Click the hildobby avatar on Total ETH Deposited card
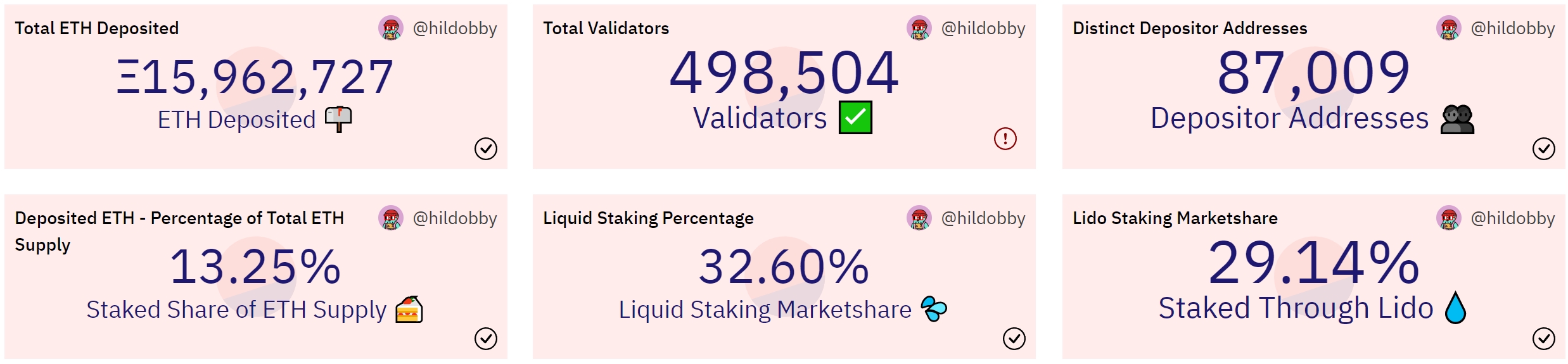Screen dimensions: 1568x364 point(391,28)
